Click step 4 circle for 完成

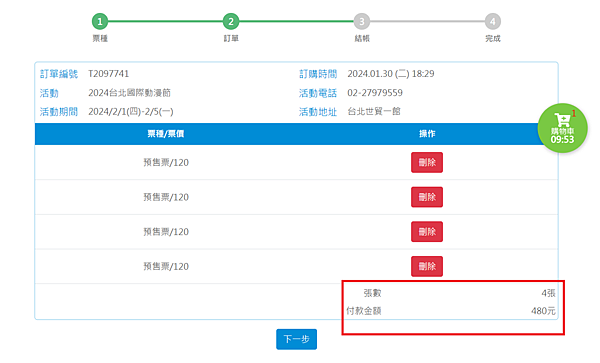point(492,21)
